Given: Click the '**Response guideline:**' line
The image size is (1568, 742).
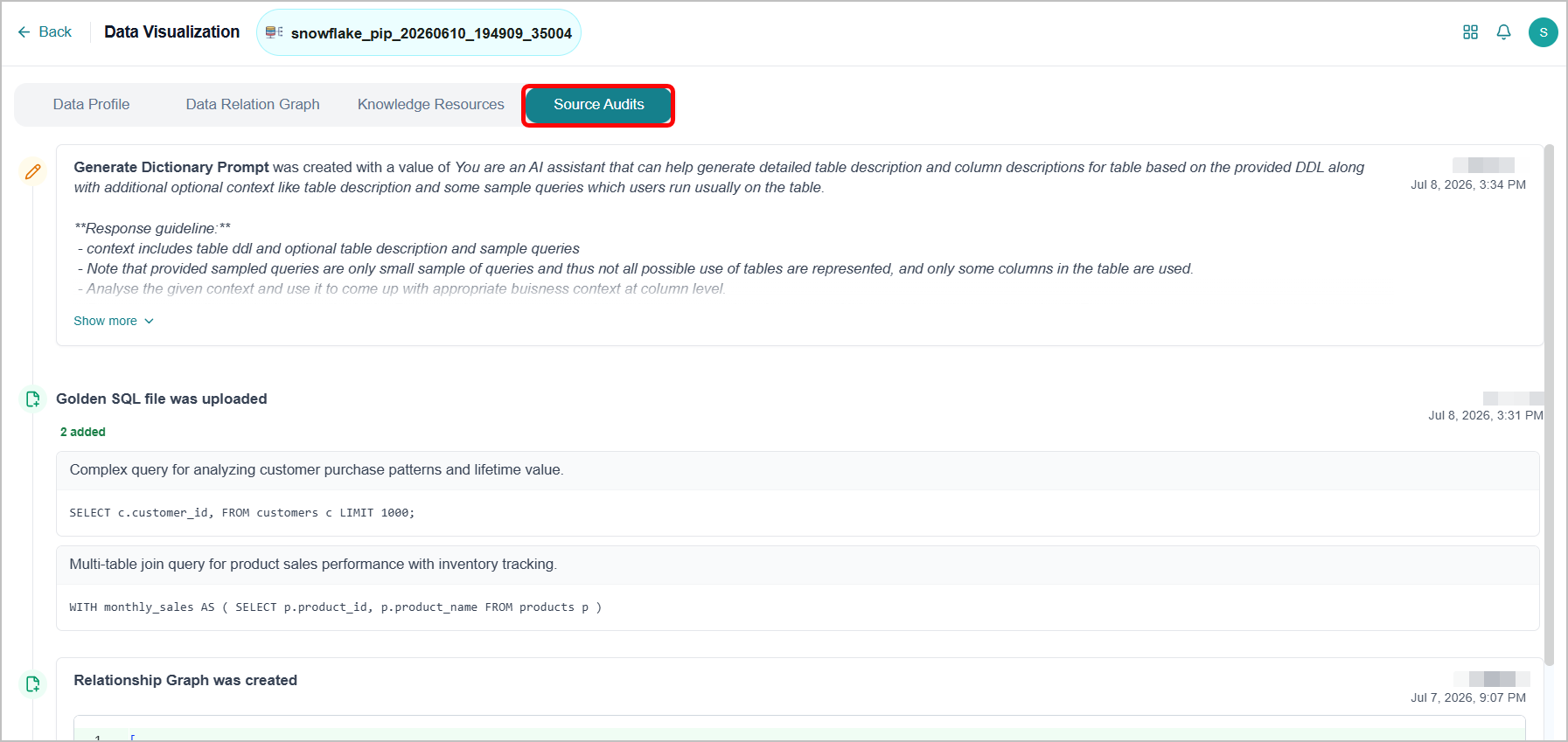Looking at the screenshot, I should 153,229.
